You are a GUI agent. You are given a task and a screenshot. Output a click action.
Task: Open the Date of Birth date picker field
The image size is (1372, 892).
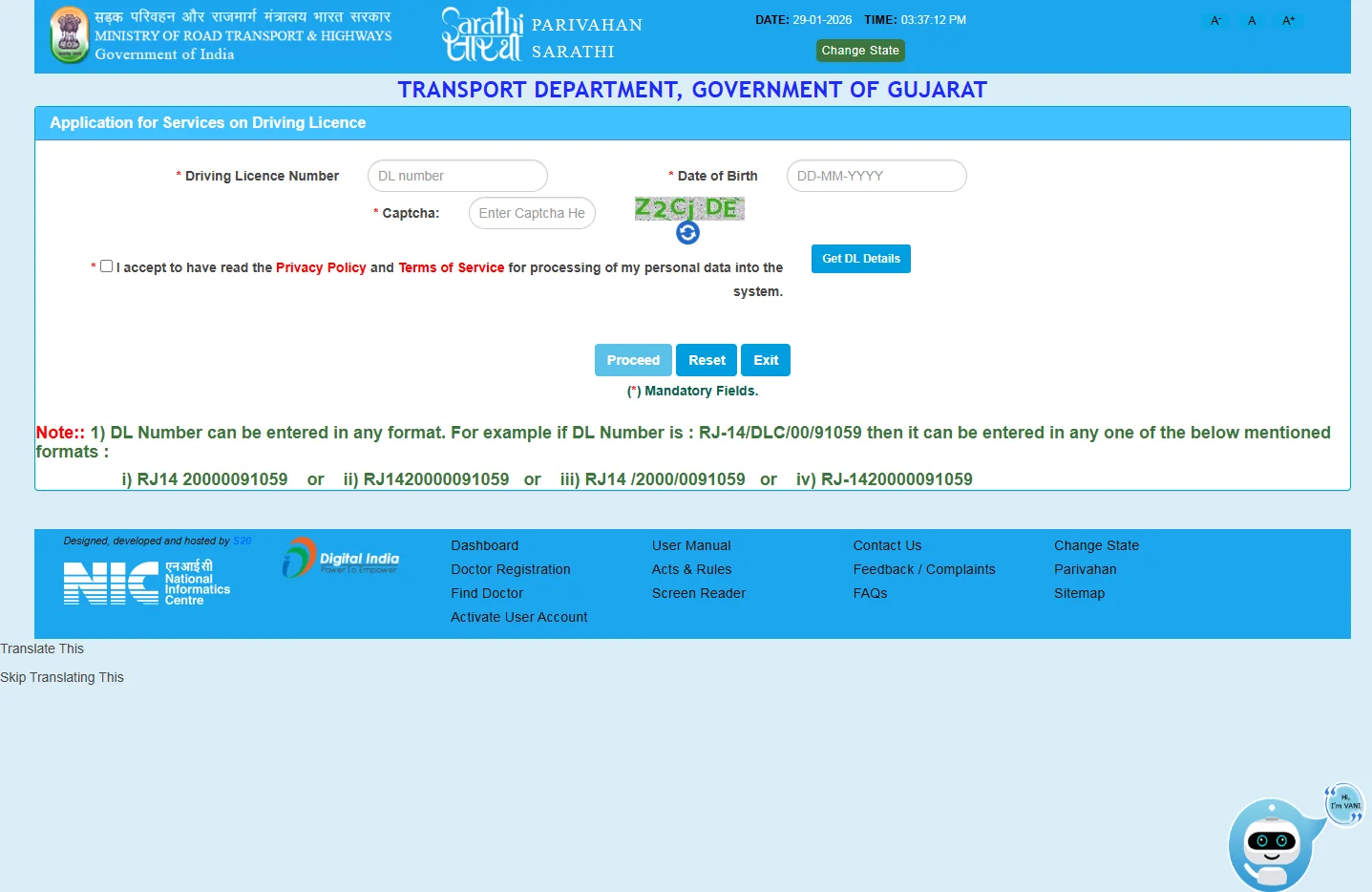pyautogui.click(x=875, y=176)
